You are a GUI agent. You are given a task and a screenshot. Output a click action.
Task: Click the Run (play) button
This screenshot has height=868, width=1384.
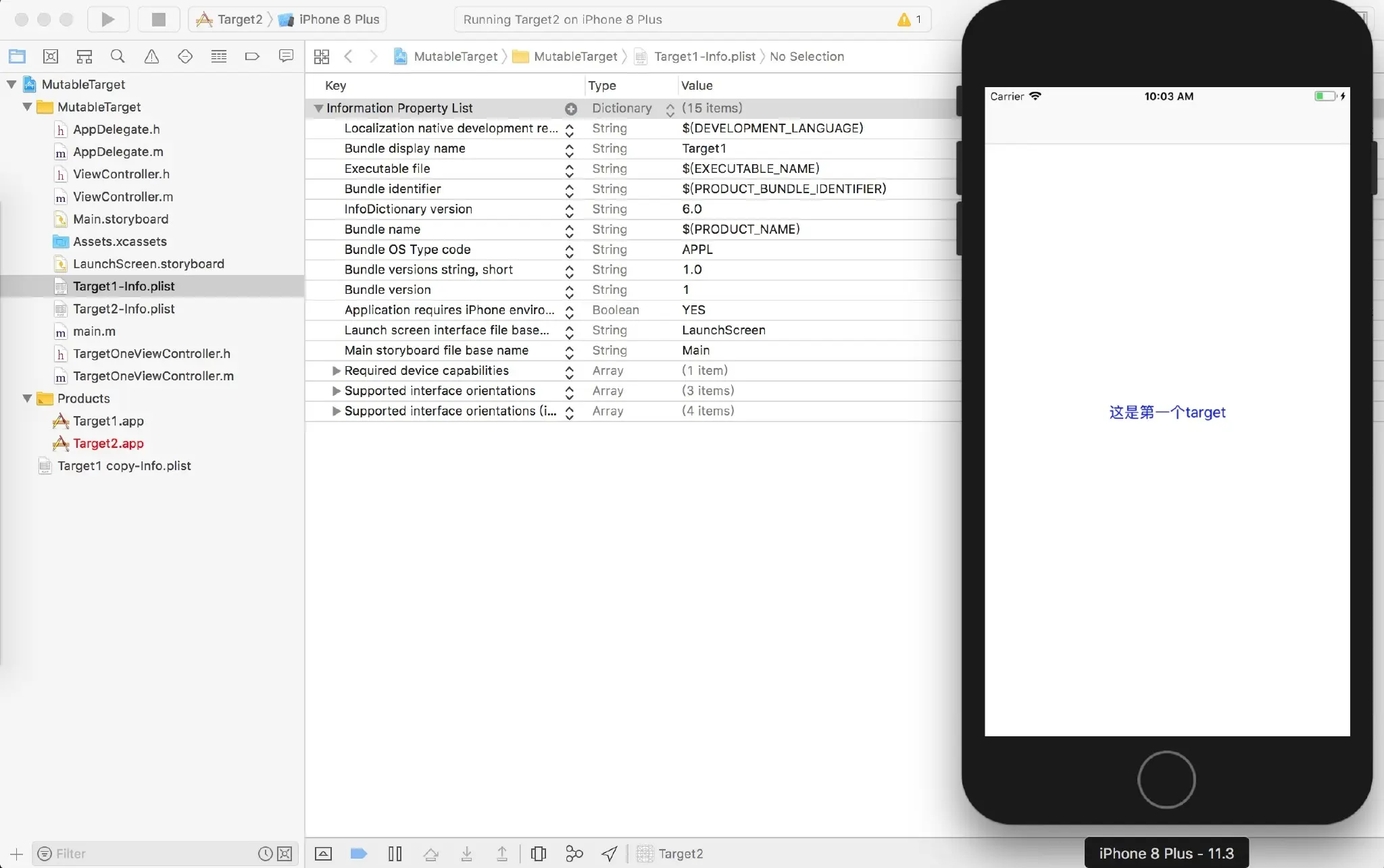[108, 20]
